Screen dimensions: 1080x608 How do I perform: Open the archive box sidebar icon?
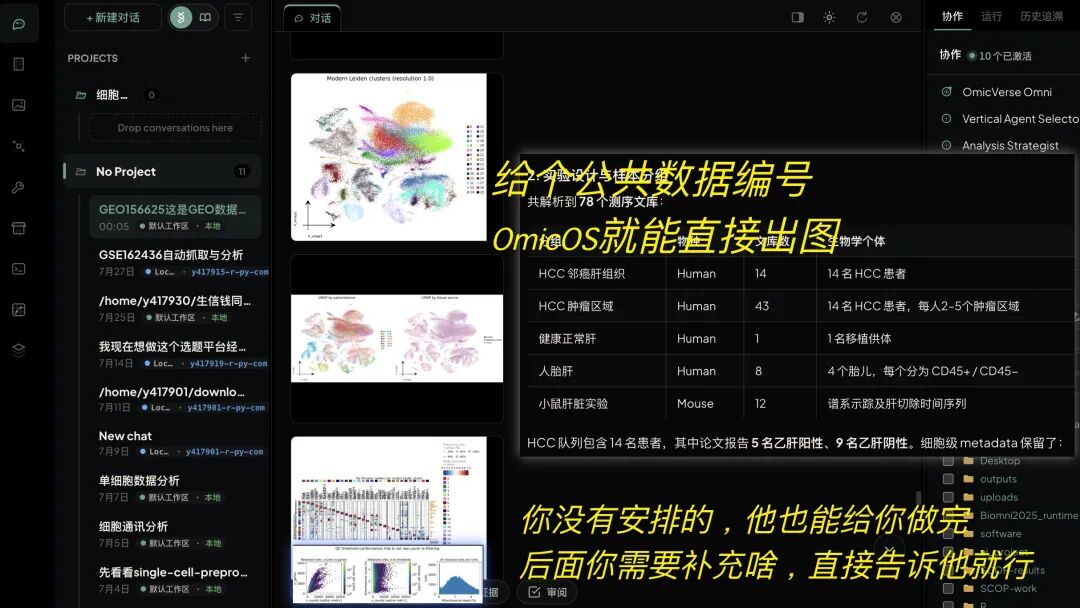click(19, 228)
